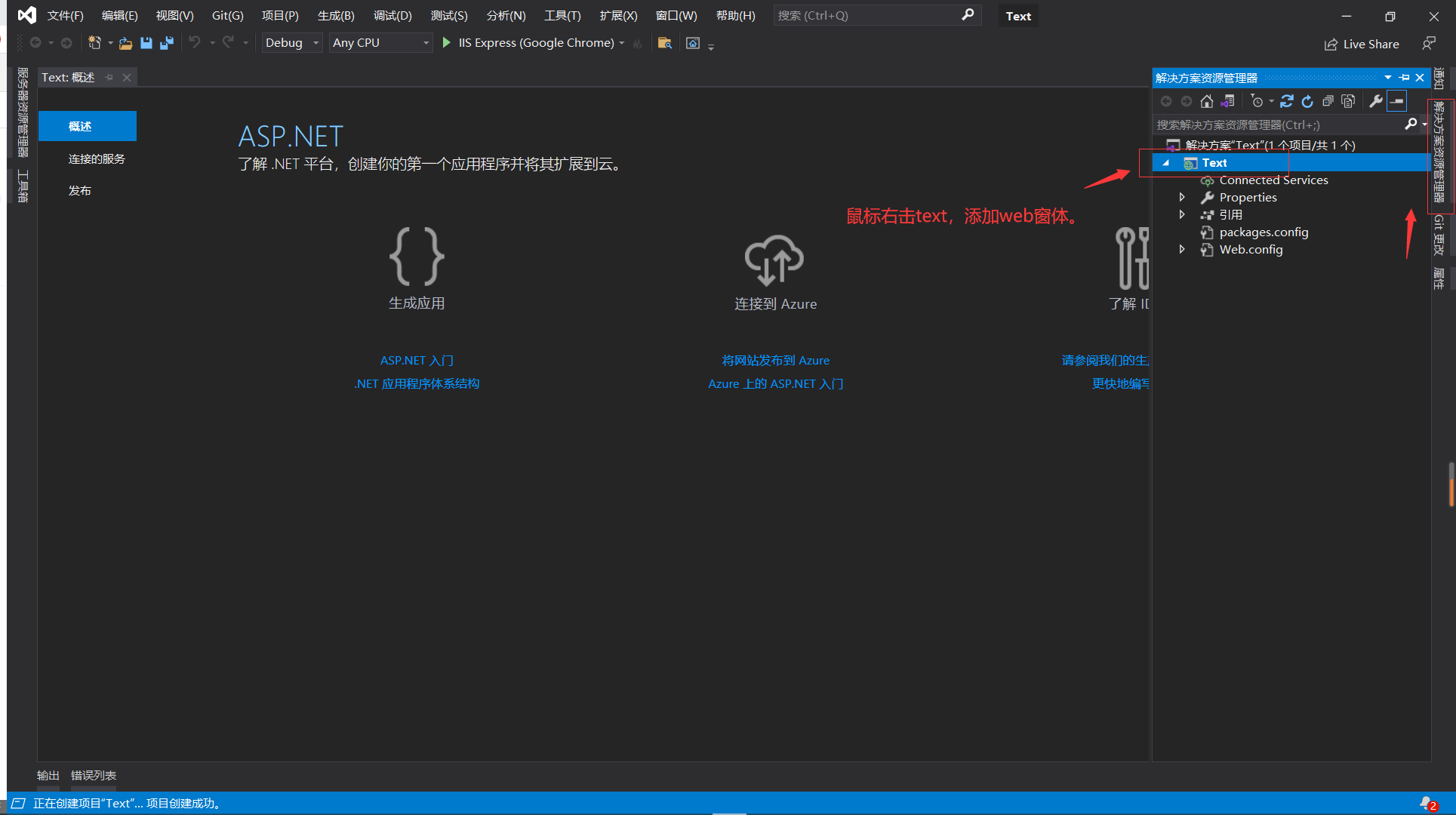This screenshot has height=815, width=1456.
Task: Pin the Text: 概述 document tab
Action: (x=109, y=77)
